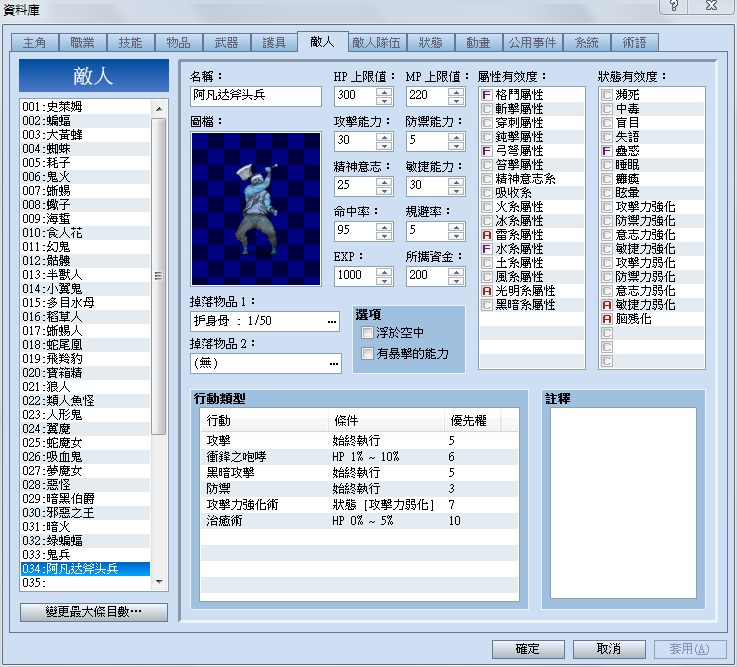
Task: Select the 治癒術 action row
Action: [x=360, y=521]
